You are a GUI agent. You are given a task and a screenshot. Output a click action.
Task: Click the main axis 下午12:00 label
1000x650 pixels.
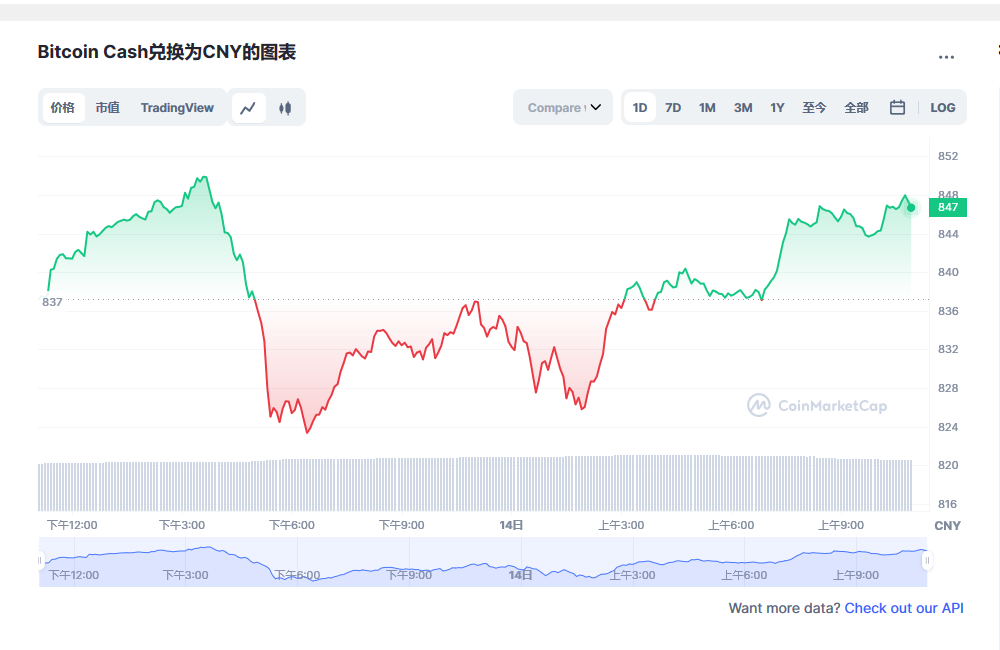72,525
